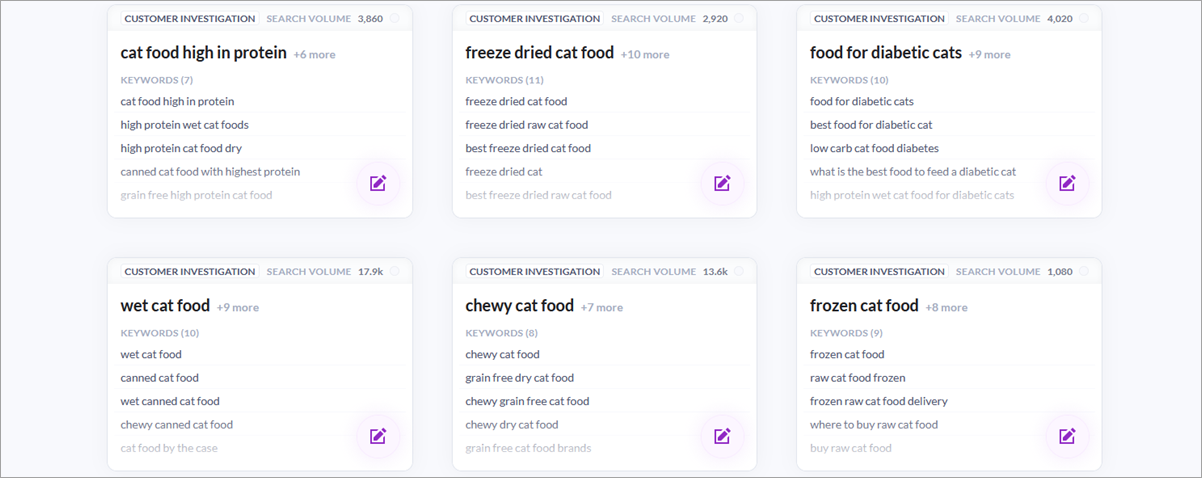Open editor for "food for diabetic cats" card
Viewport: 1202px width, 478px height.
pyautogui.click(x=1067, y=183)
